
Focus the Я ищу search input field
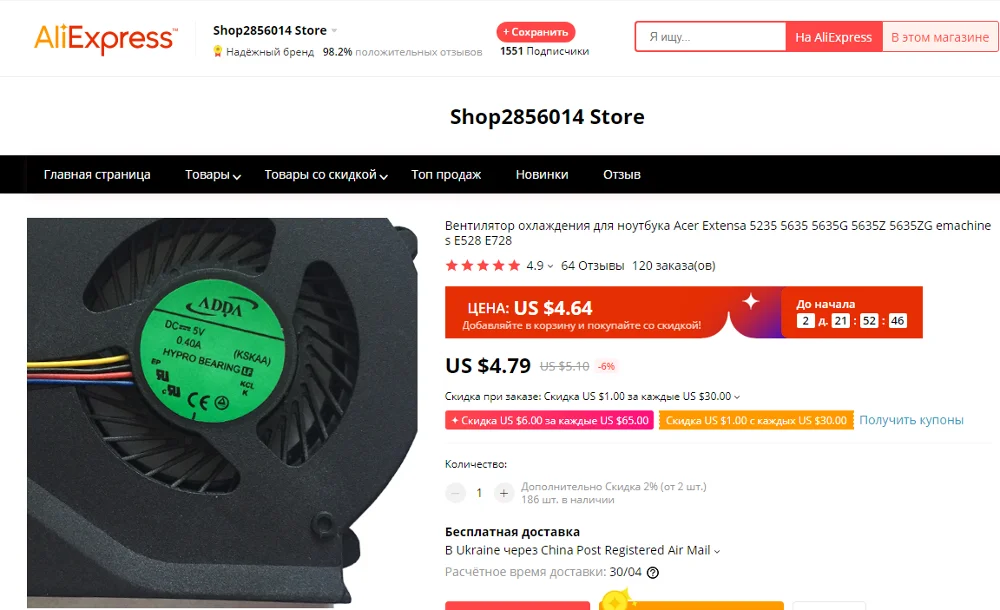710,37
